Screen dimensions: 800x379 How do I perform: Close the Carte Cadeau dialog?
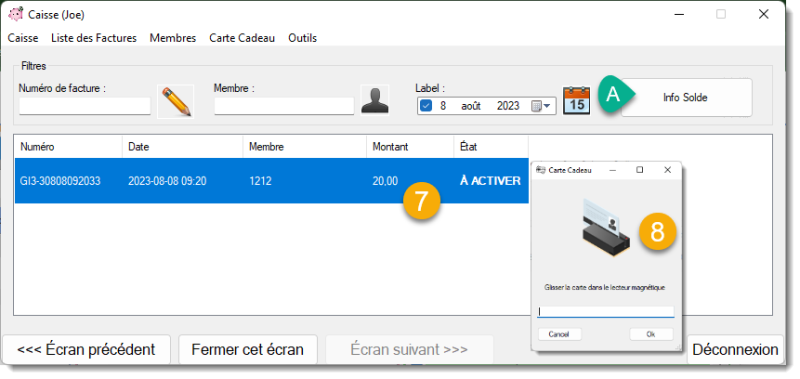[x=667, y=170]
